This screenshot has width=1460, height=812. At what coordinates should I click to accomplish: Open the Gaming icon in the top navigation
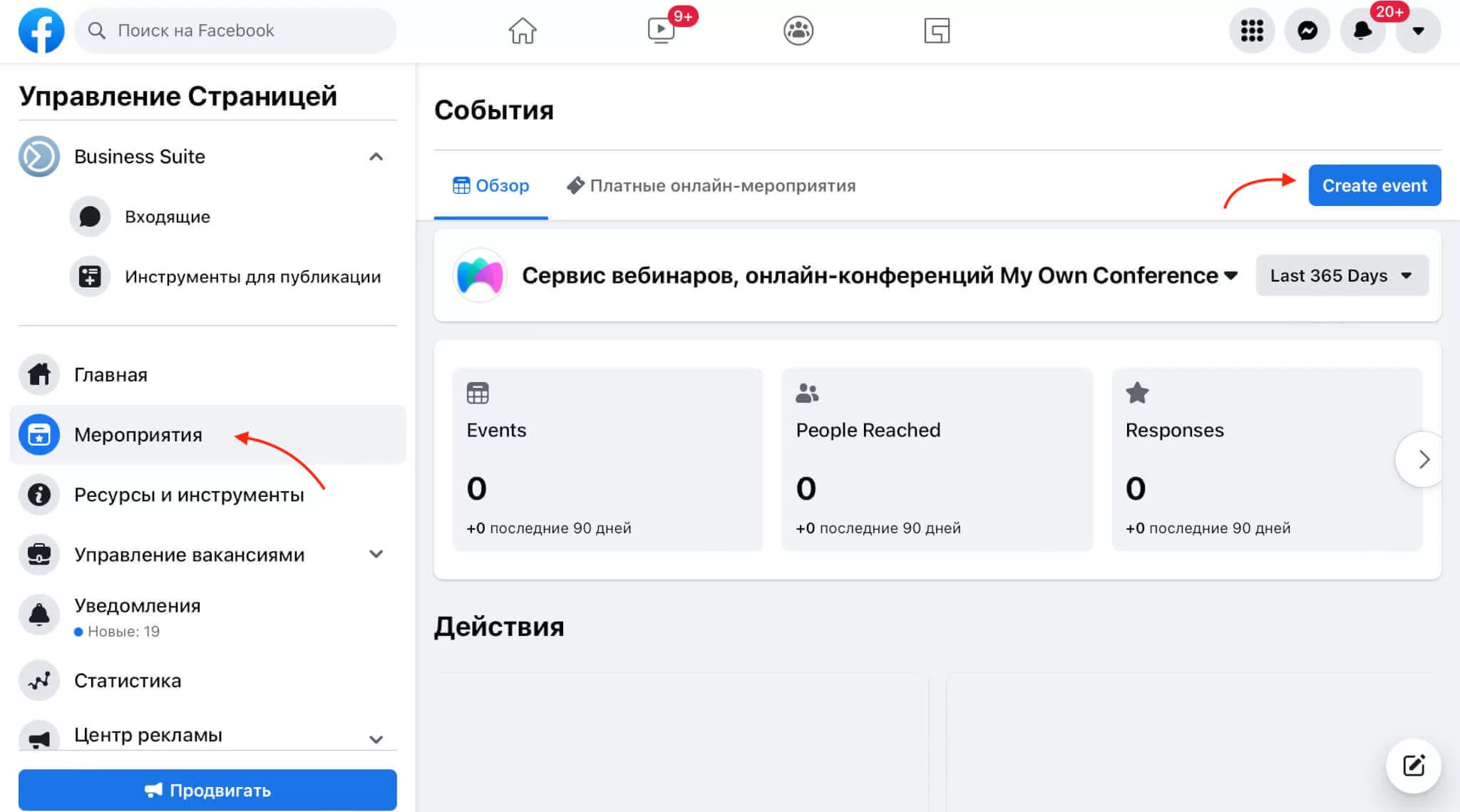click(937, 31)
